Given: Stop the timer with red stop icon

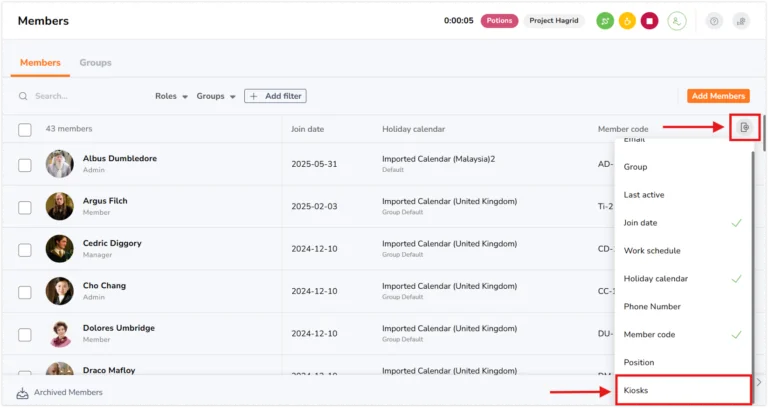Looking at the screenshot, I should 649,21.
